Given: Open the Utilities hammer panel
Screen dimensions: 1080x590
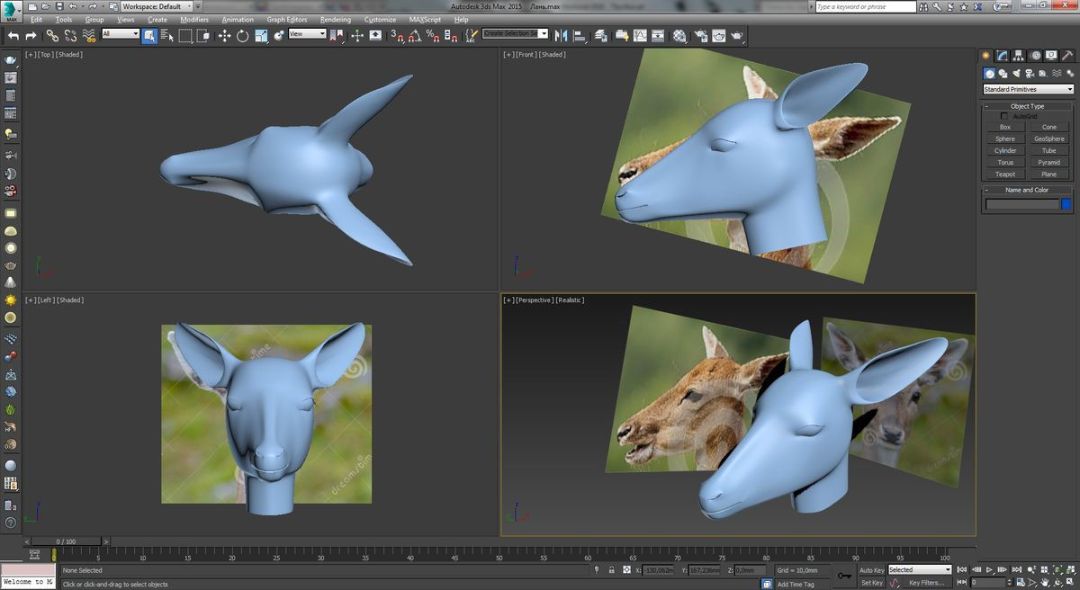Looking at the screenshot, I should (1066, 56).
